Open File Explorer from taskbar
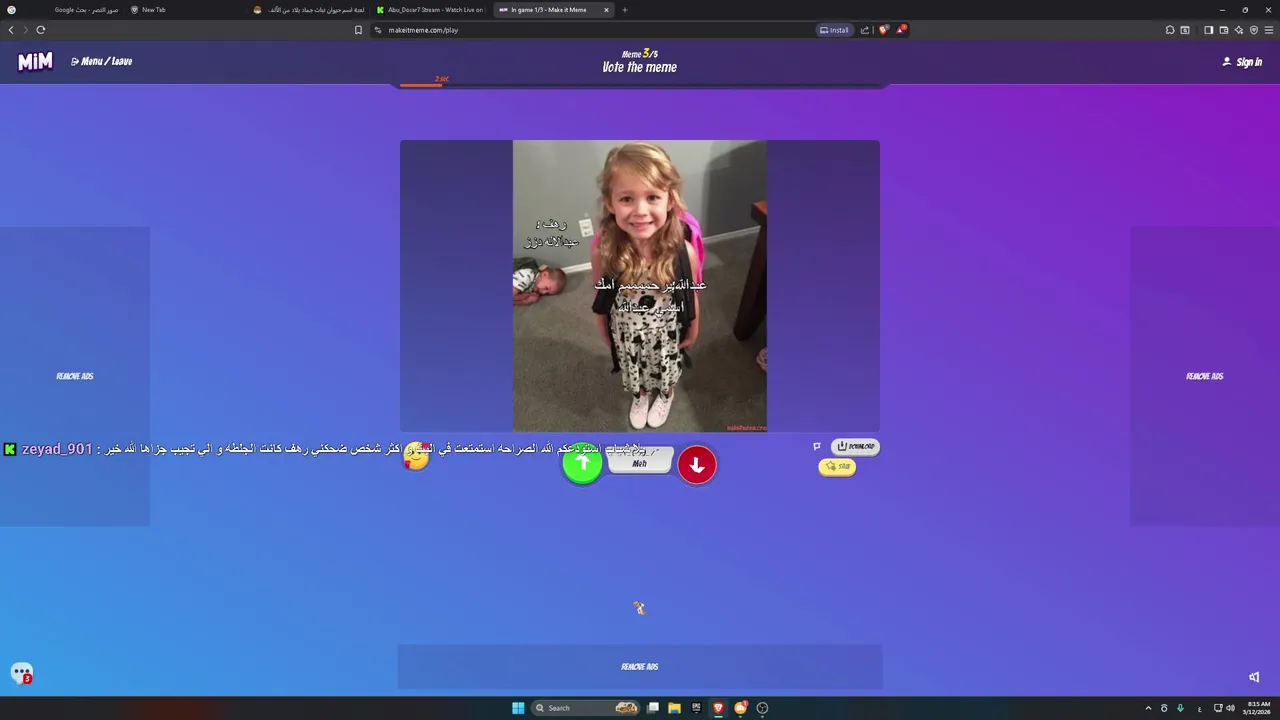 [674, 708]
